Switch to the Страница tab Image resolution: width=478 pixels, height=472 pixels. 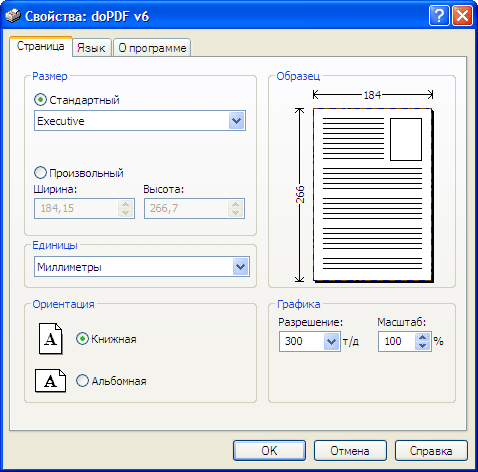[41, 46]
